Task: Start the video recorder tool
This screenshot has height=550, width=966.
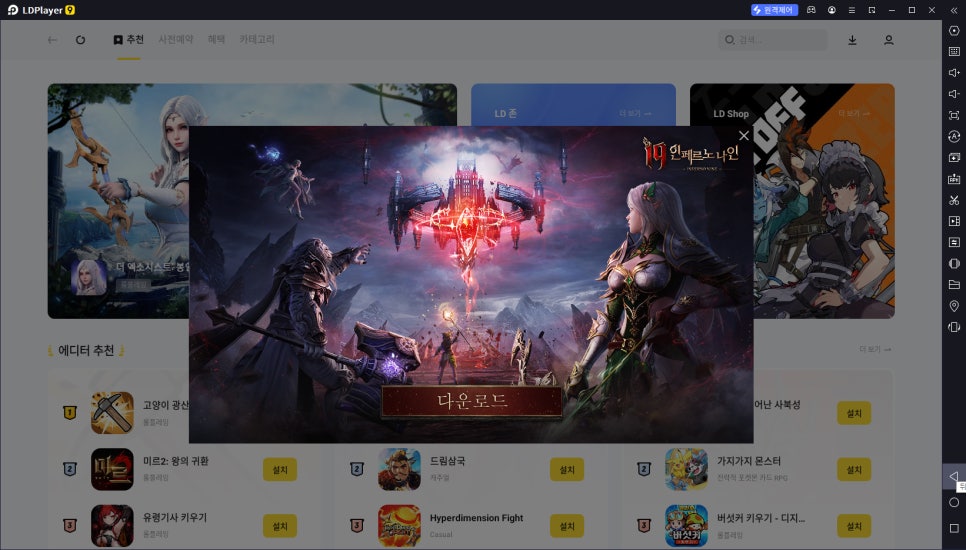Action: click(954, 221)
